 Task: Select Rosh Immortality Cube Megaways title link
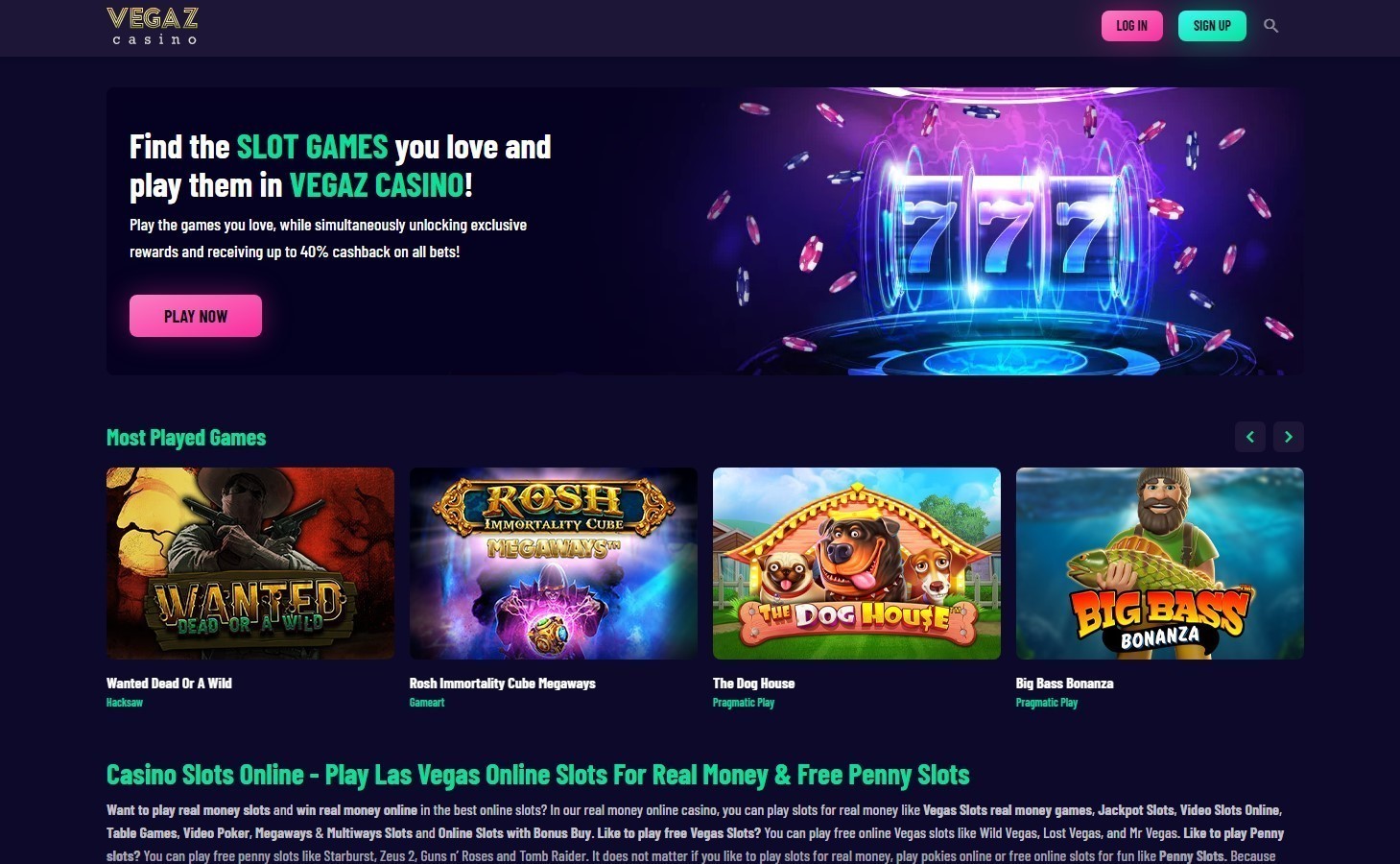click(x=503, y=684)
